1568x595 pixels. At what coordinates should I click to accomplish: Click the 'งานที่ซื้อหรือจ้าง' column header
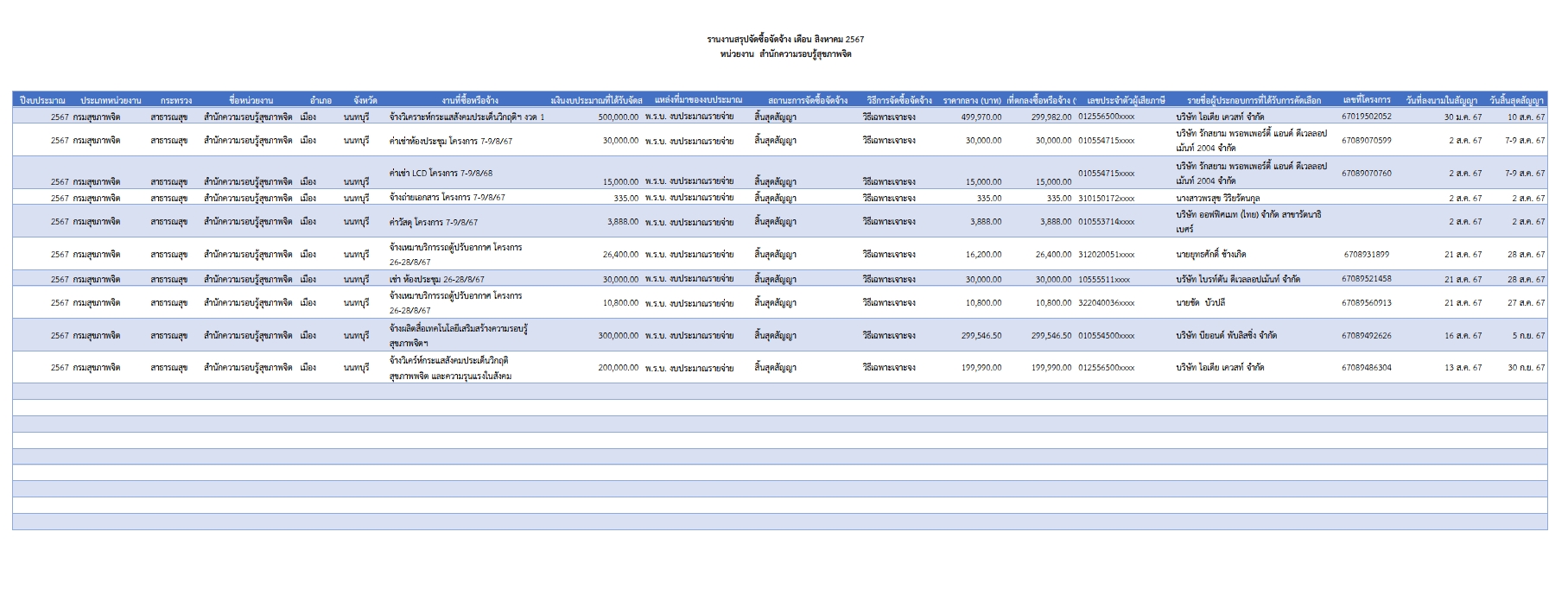coord(470,100)
